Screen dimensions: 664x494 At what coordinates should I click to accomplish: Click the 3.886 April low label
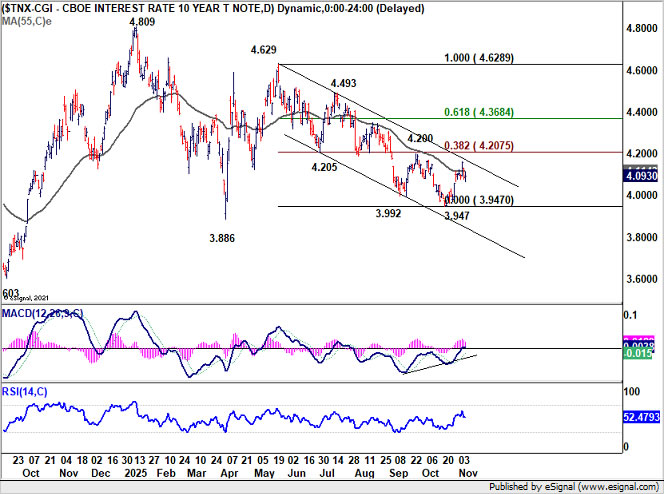[222, 238]
